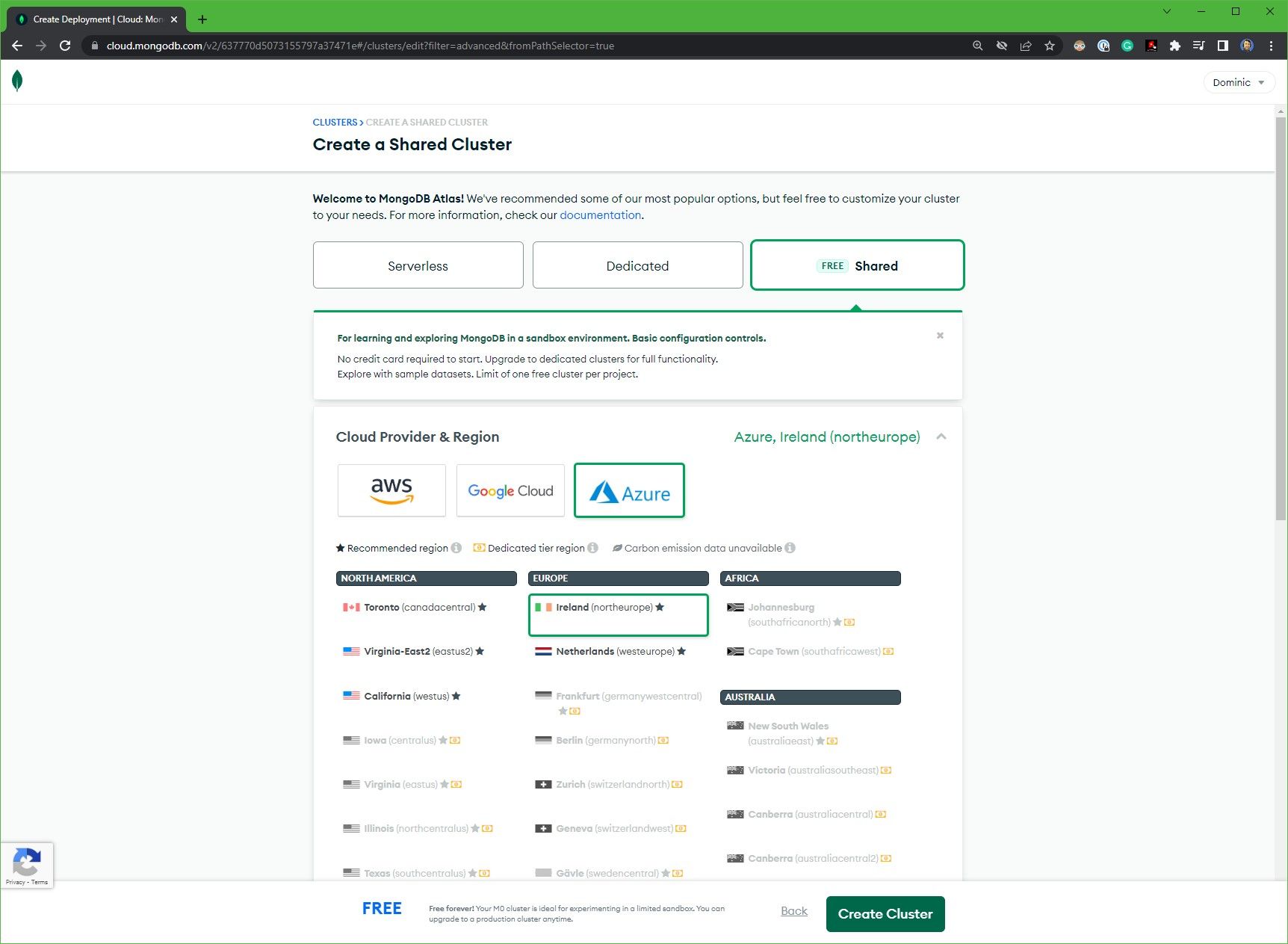Click the MongoDB leaf logo

tap(16, 80)
